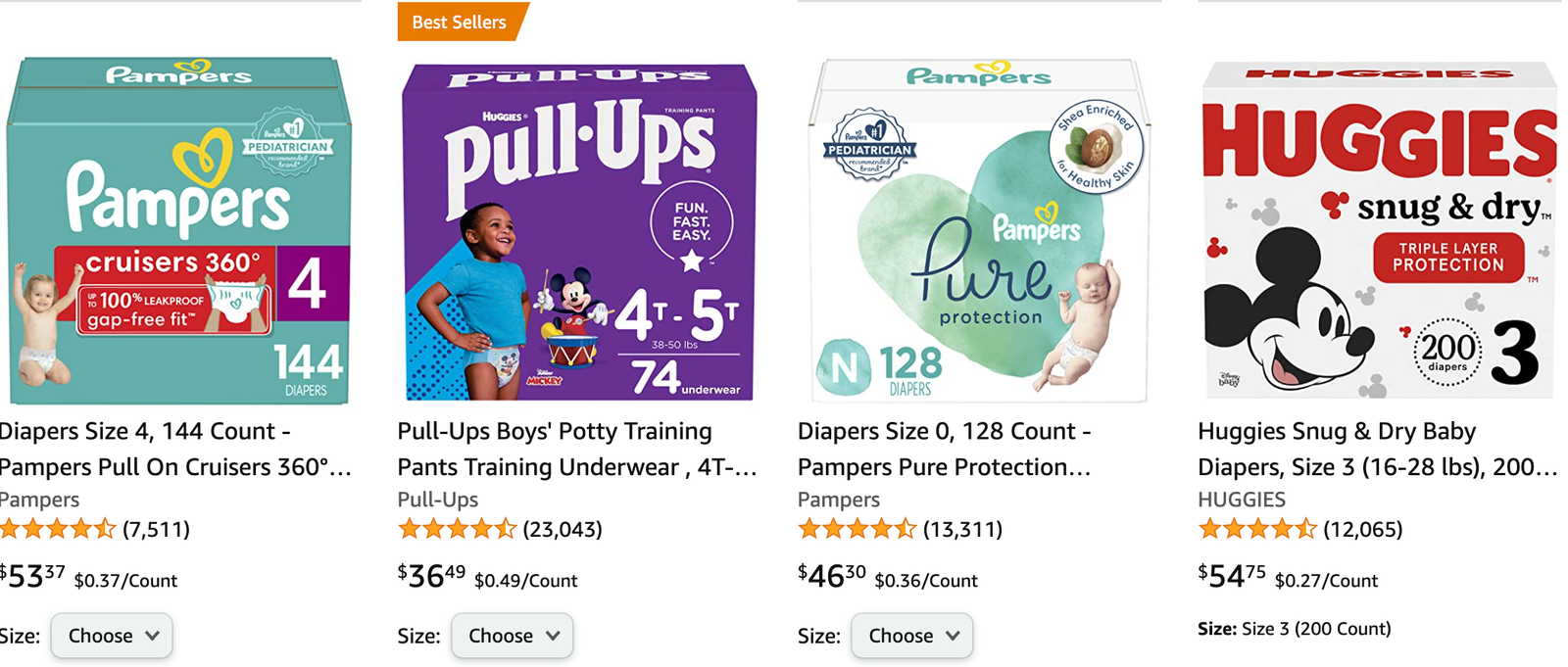Screen dimensions: 1568x667
Task: Click the star rating for Huggies Snug & Dry
Action: pos(1257,530)
